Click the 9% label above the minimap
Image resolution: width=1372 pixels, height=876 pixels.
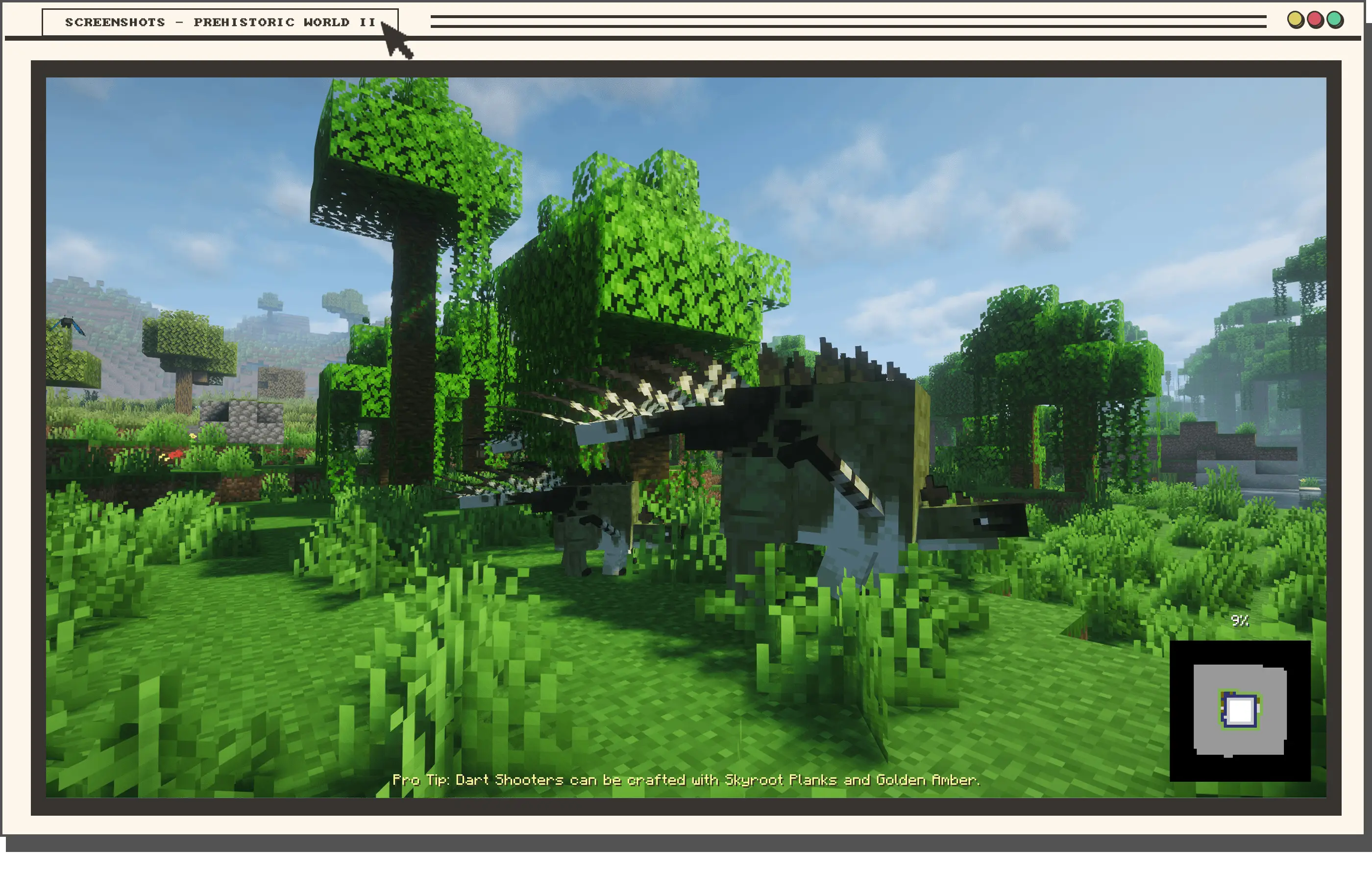(x=1239, y=621)
